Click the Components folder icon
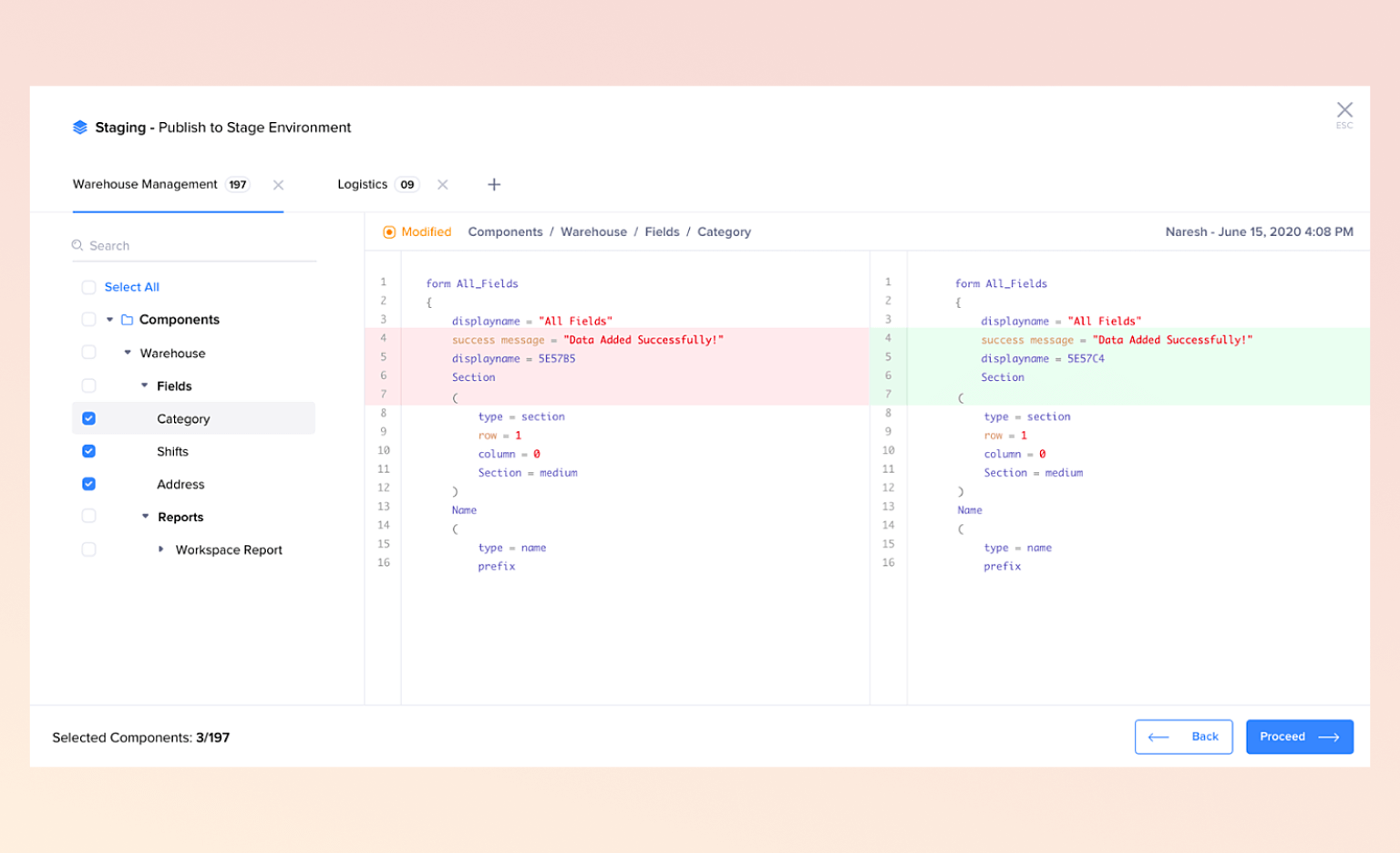 (x=128, y=320)
